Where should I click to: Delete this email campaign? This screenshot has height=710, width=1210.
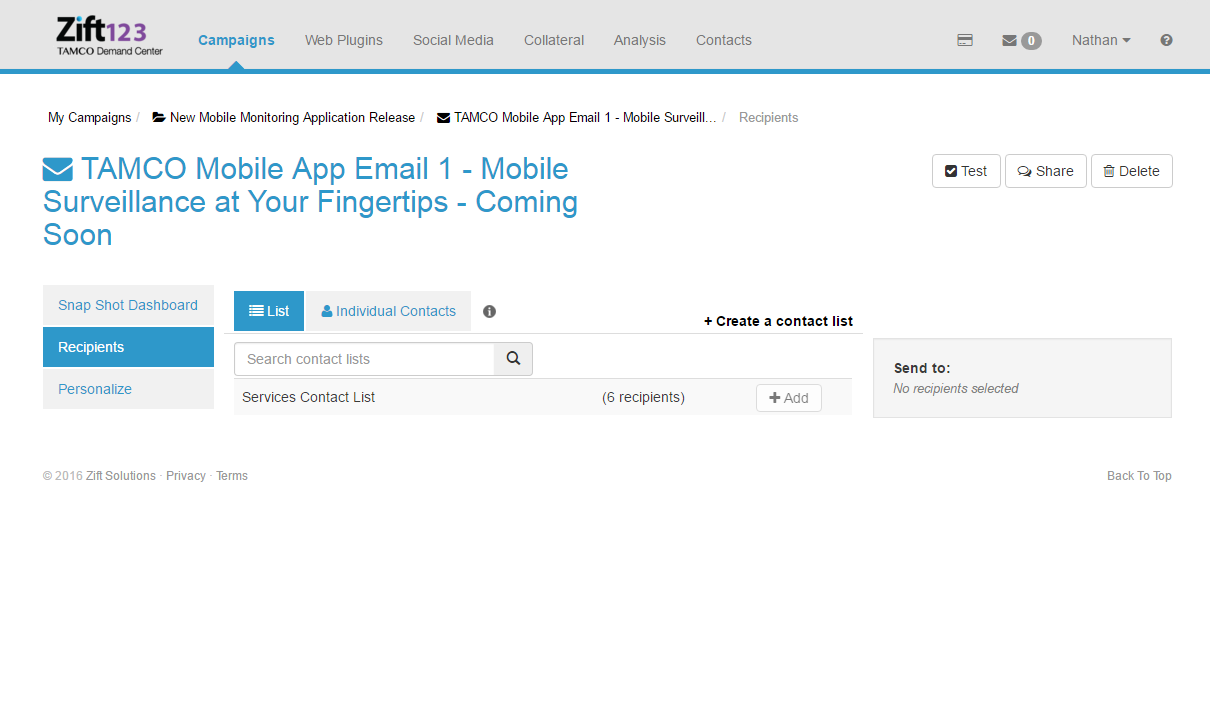click(1132, 171)
